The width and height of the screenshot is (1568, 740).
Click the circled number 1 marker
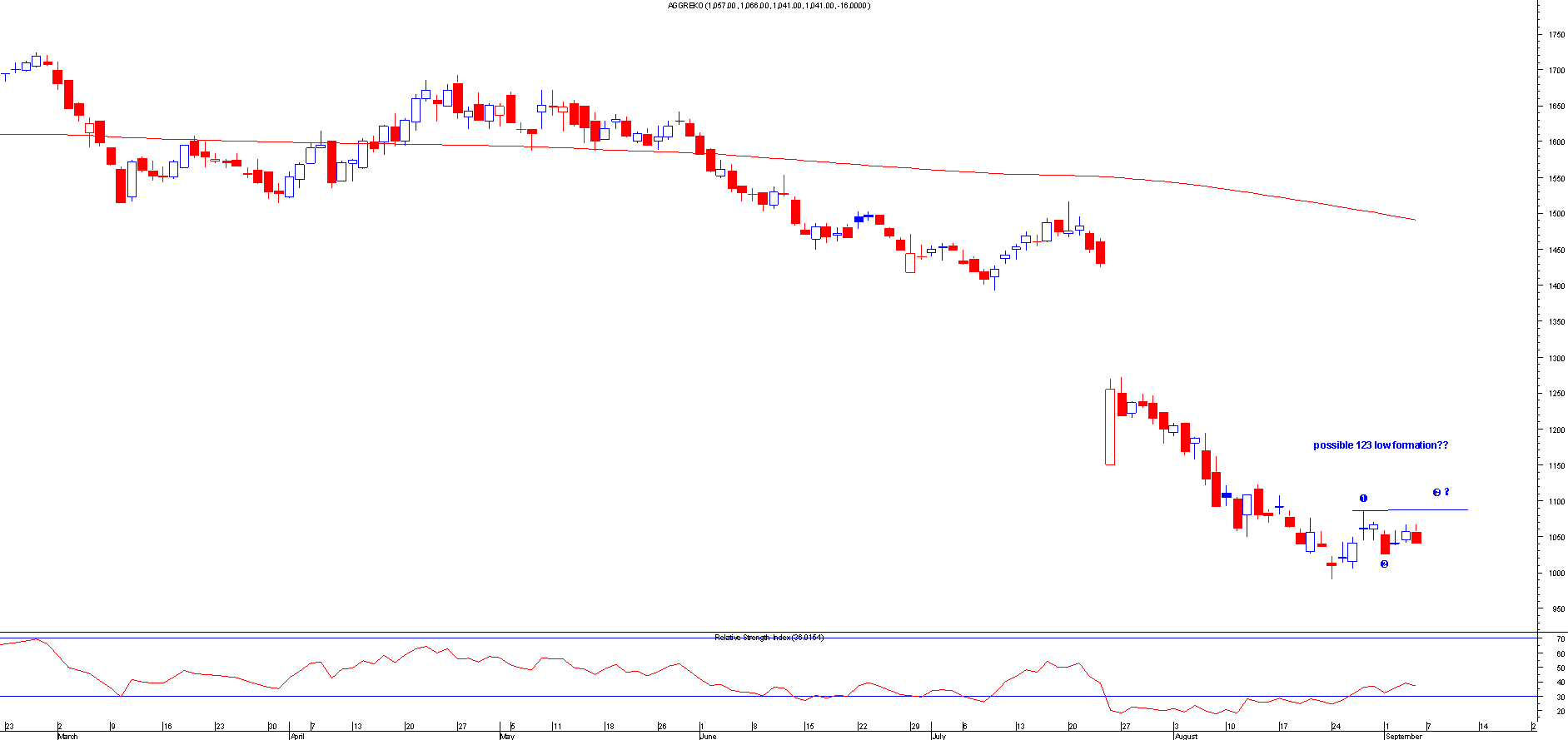1363,499
